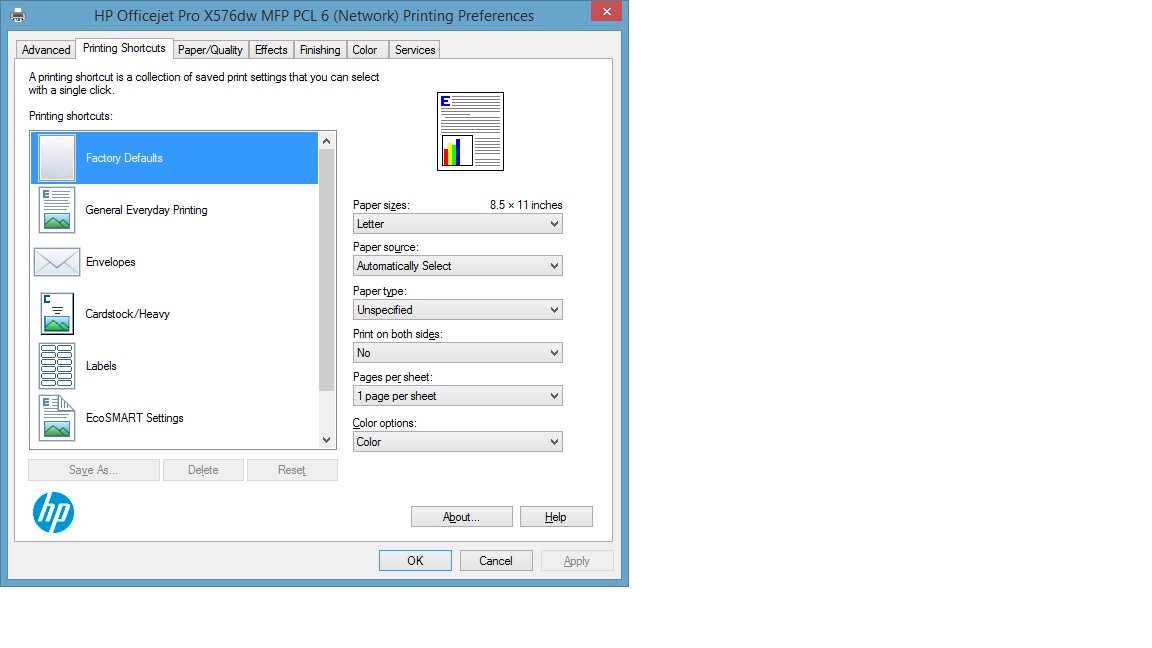Open the Advanced tab
The height and width of the screenshot is (648, 1152).
point(46,50)
